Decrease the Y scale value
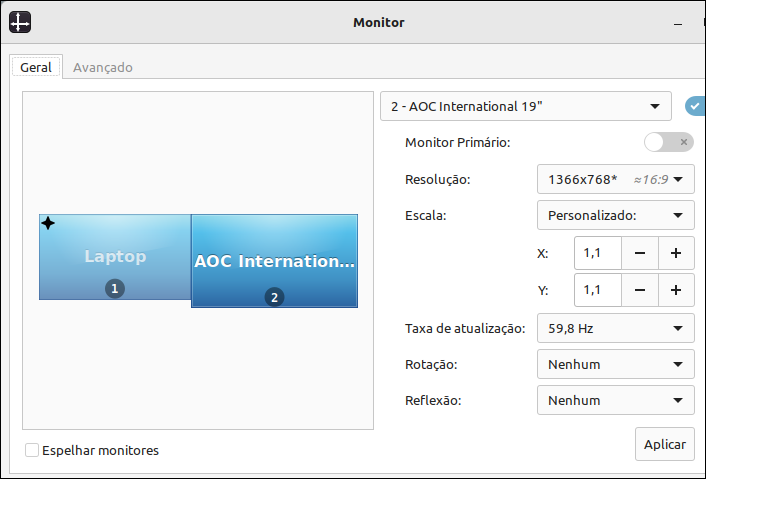This screenshot has width=758, height=531. (640, 290)
